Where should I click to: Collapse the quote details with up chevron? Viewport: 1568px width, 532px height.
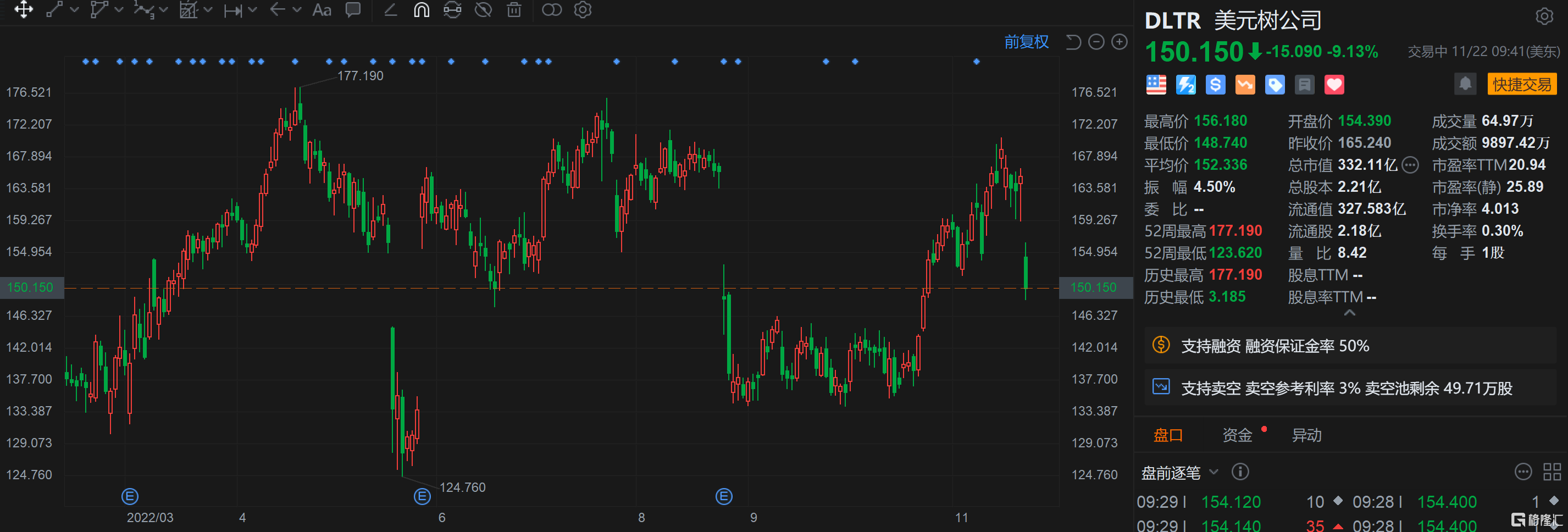(1349, 313)
